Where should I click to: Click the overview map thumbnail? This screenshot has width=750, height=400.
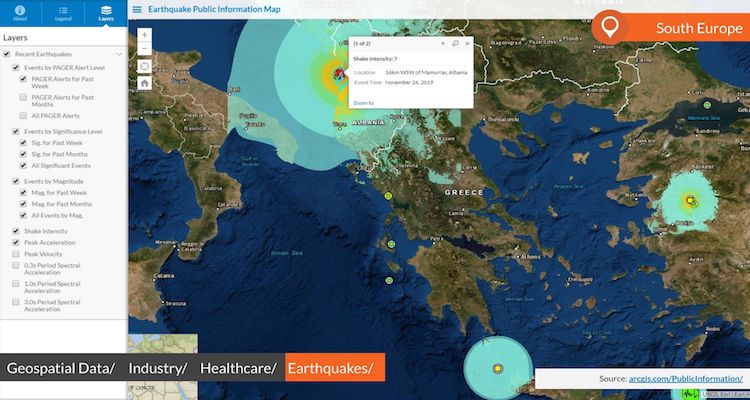(163, 367)
